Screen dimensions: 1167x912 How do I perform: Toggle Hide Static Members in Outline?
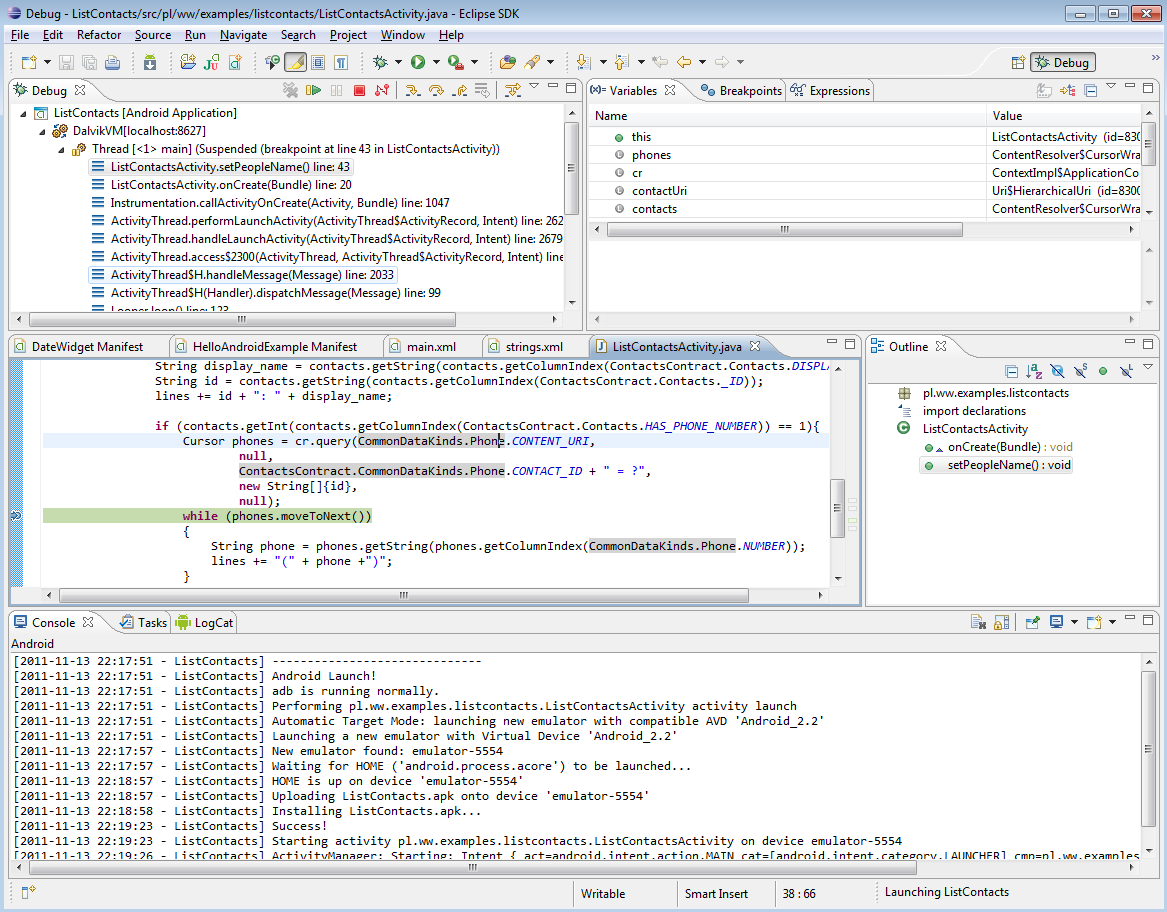(x=1080, y=371)
